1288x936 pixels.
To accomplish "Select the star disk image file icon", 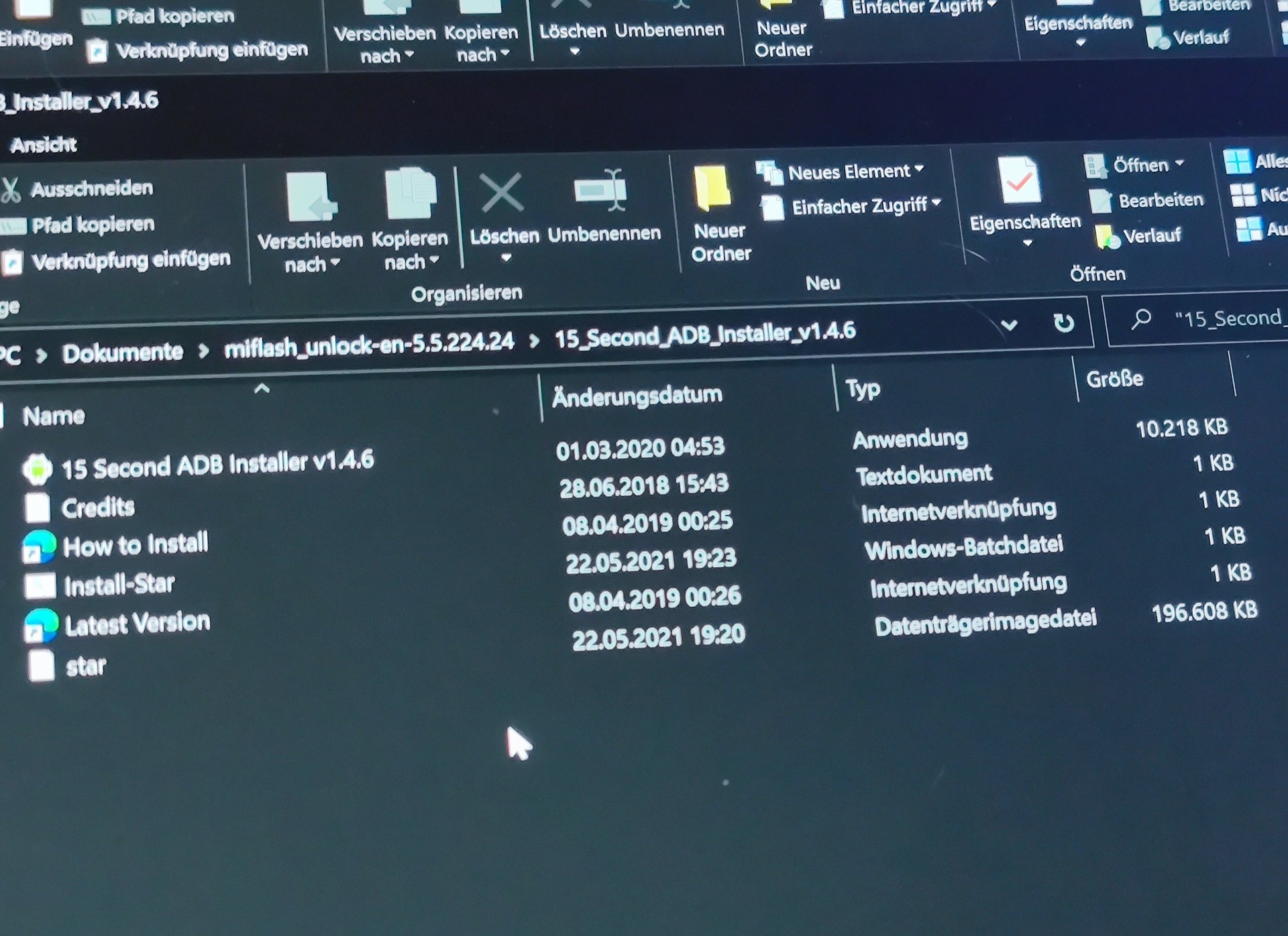I will [42, 665].
